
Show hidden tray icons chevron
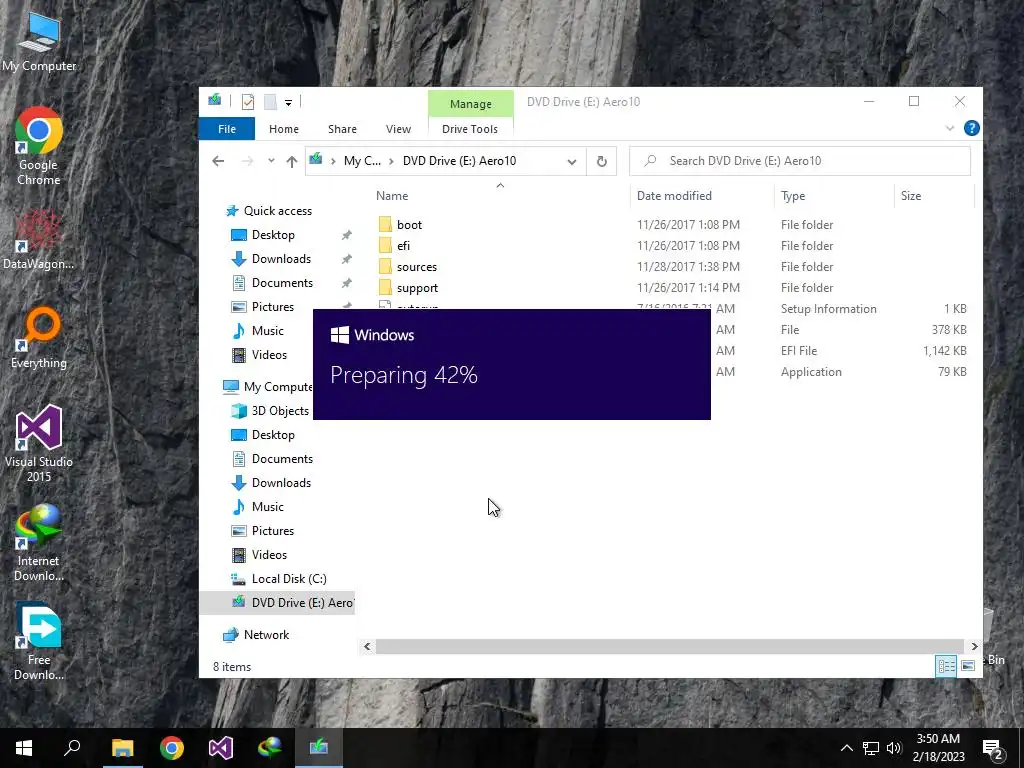[846, 748]
